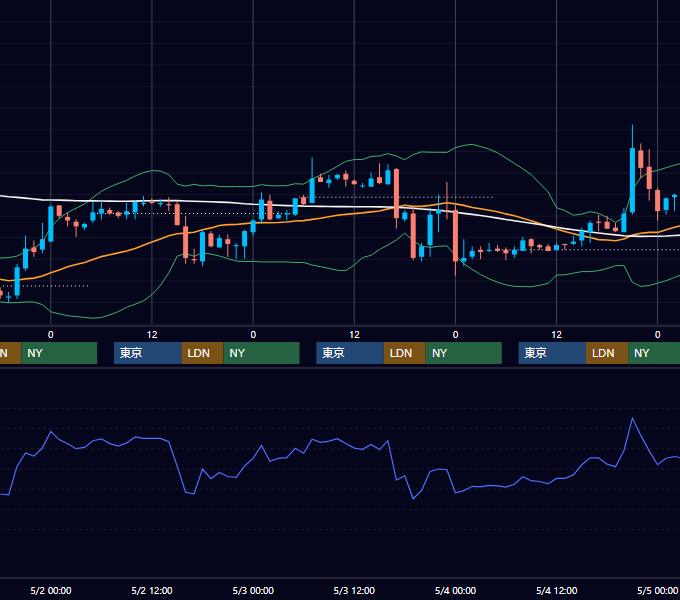The width and height of the screenshot is (680, 600).
Task: Click the 5/2 12:00 date label
Action: point(152,590)
